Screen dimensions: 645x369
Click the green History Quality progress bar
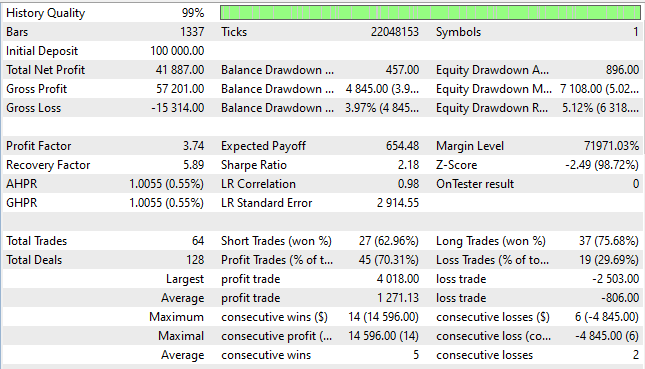[430, 13]
